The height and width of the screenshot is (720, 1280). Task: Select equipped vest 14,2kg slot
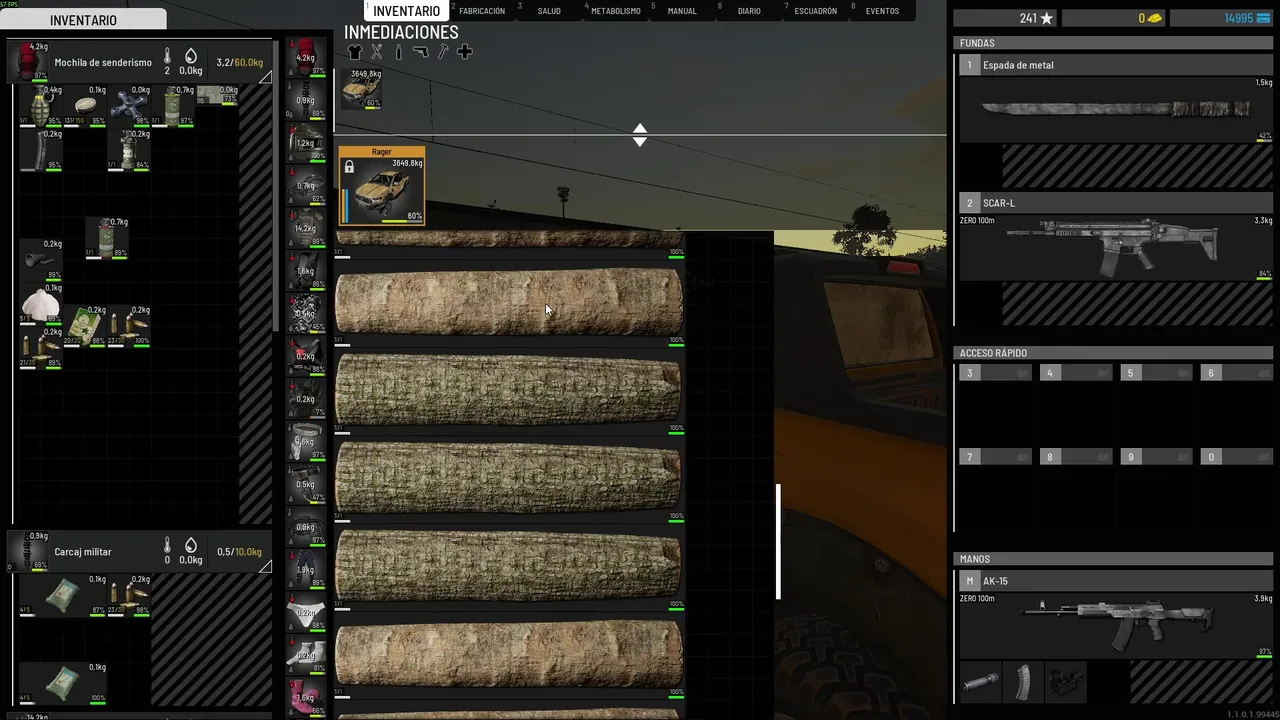(306, 229)
